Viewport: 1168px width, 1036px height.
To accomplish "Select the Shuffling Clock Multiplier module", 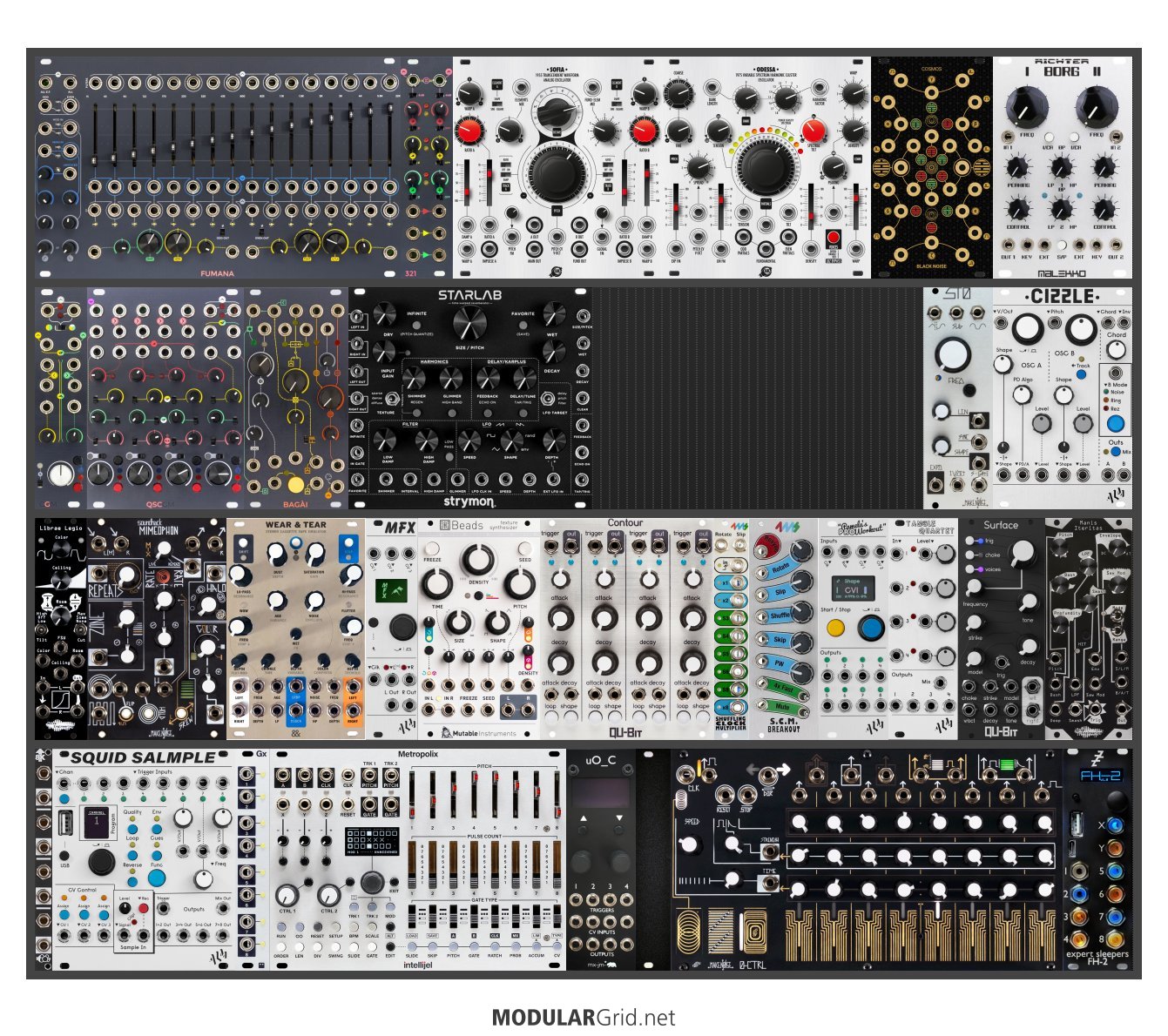I will (x=731, y=629).
